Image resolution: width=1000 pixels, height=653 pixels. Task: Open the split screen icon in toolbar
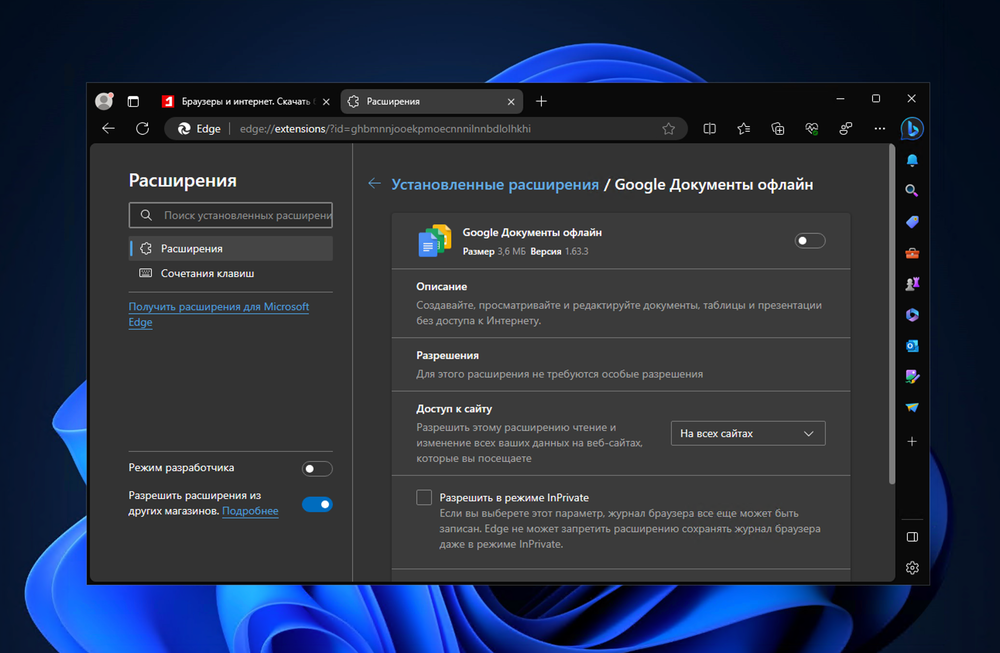710,129
